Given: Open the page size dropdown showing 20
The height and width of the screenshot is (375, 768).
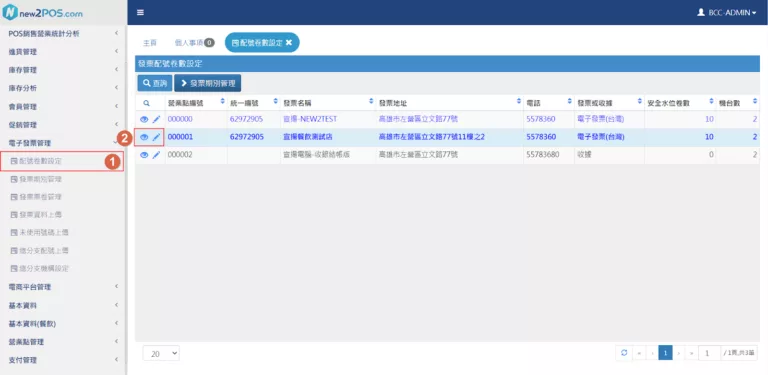Looking at the screenshot, I should pyautogui.click(x=161, y=353).
